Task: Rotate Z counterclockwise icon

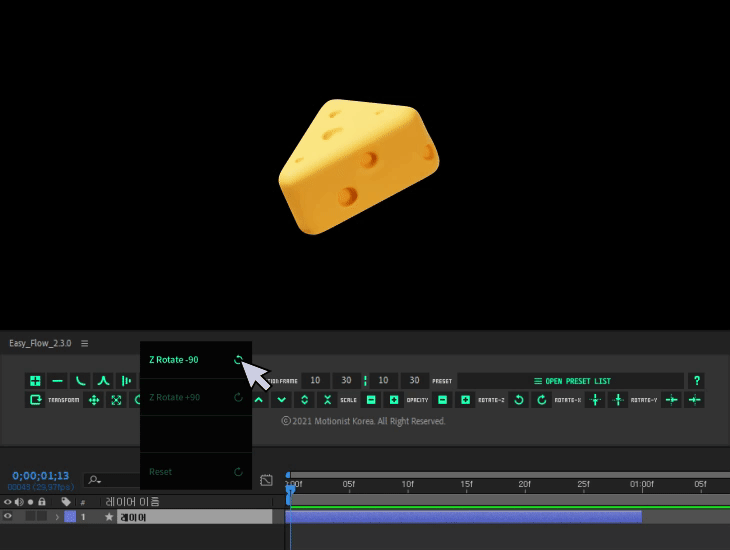Action: coord(519,400)
